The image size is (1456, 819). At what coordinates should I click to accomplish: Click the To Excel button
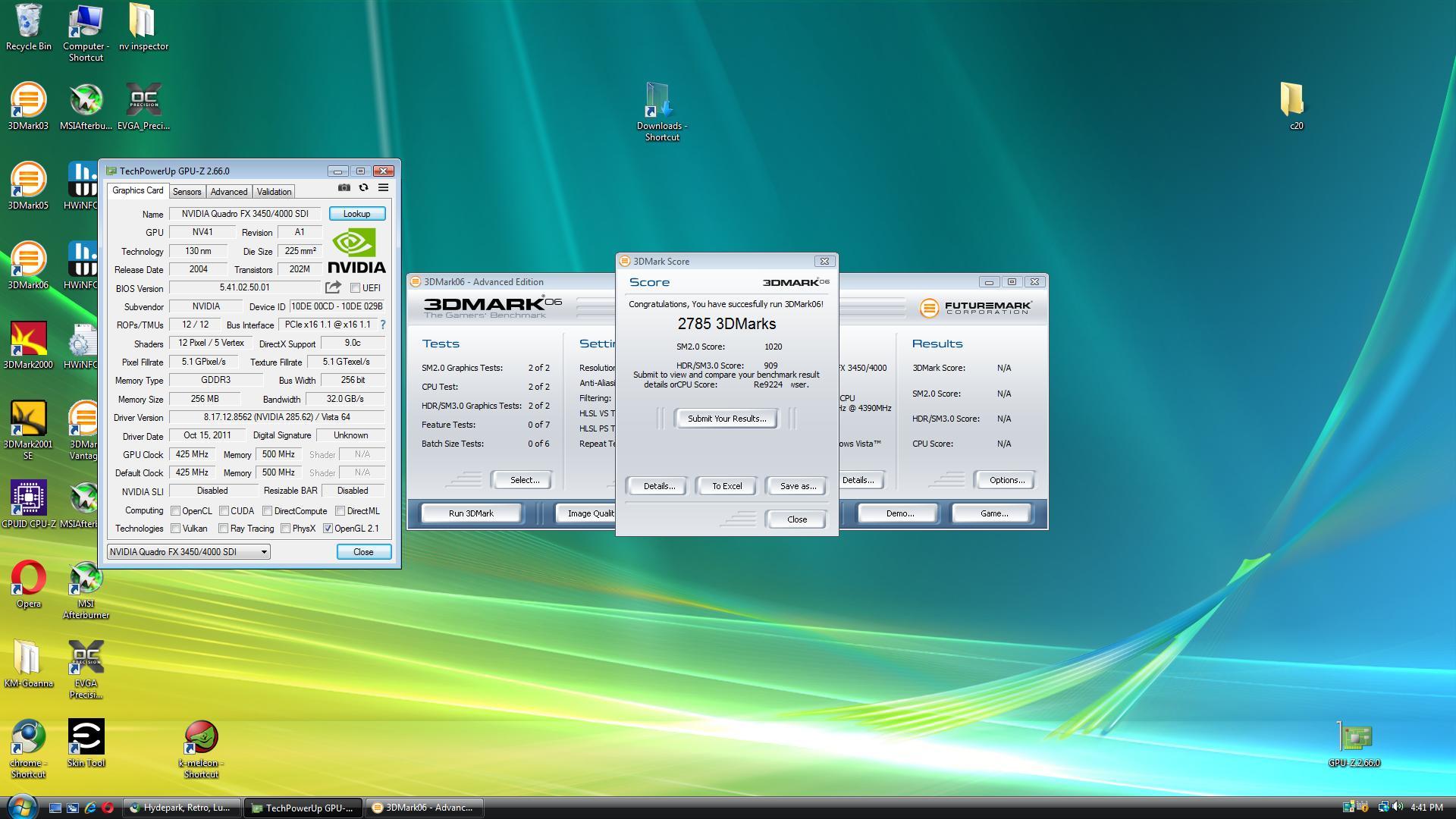coord(726,486)
